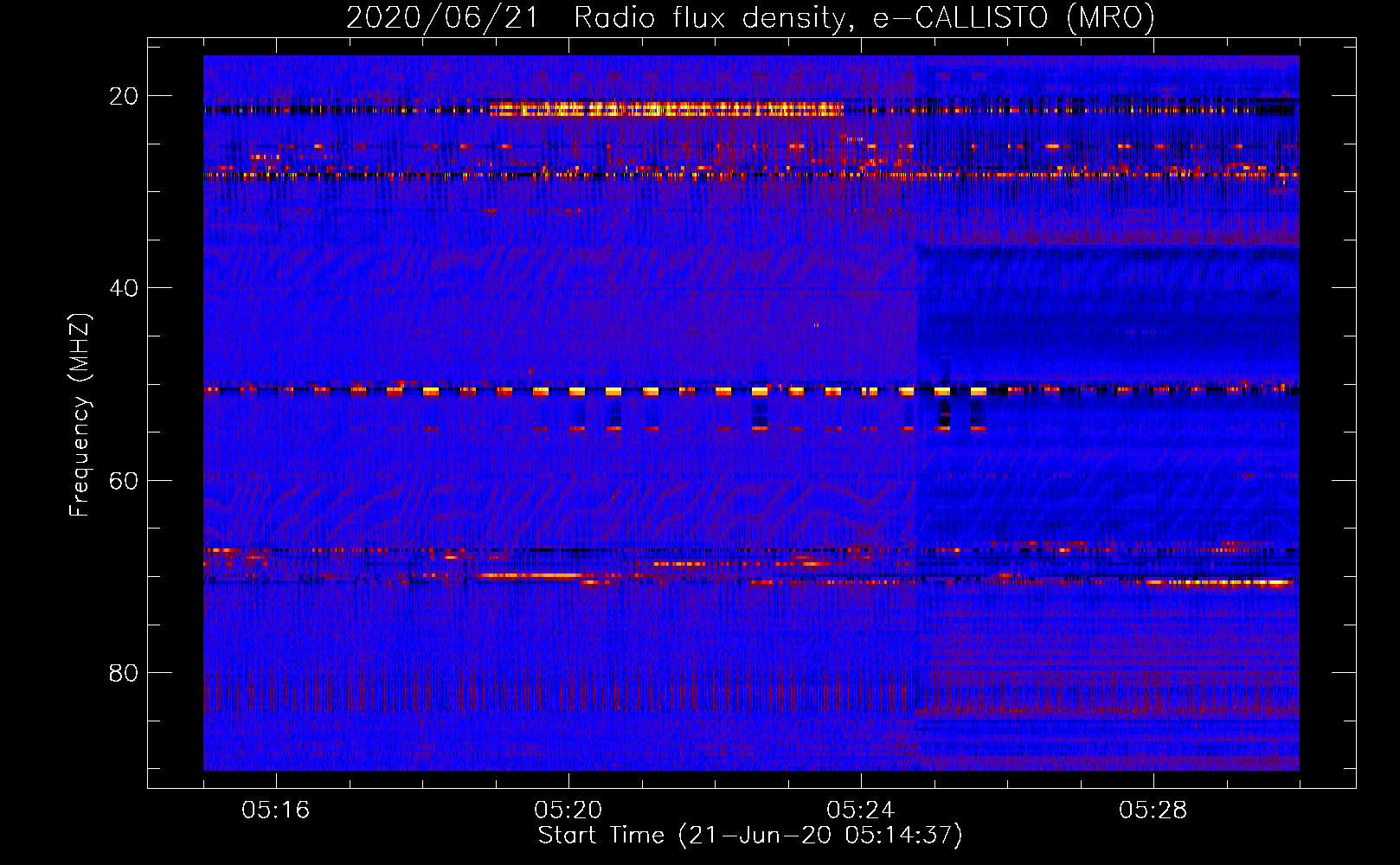Click the "60" frequency tick label

pos(124,480)
